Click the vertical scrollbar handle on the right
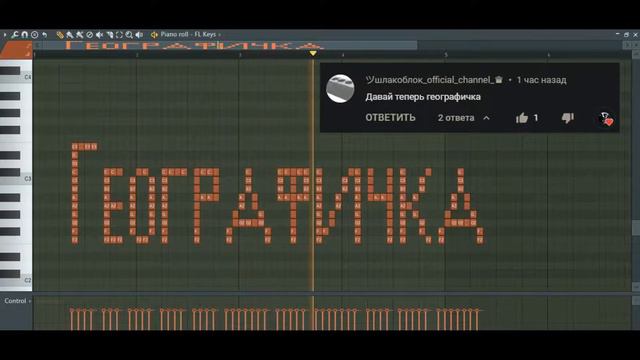 [636, 228]
